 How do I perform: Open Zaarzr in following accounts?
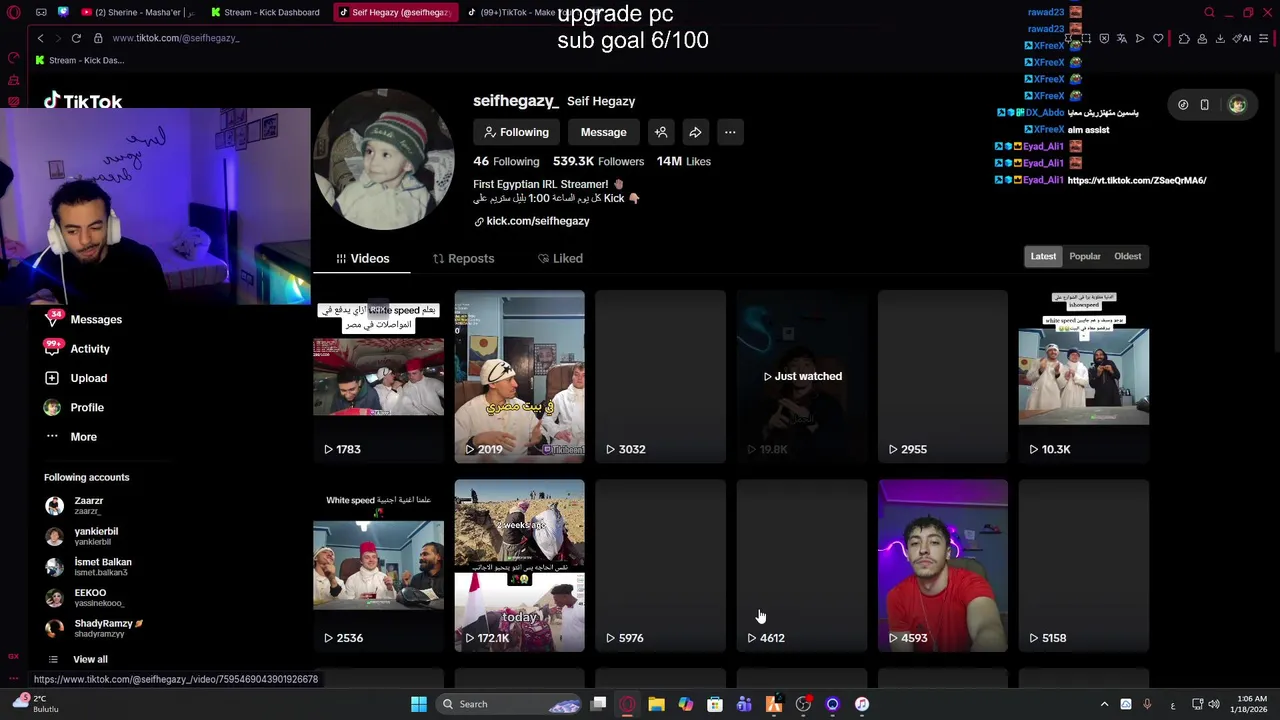[x=88, y=505]
